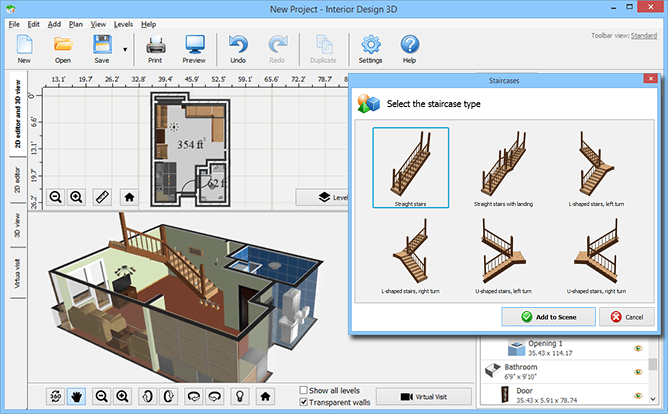Reset 2D plan view with home icon
Viewport: 668px width, 414px height.
[x=129, y=197]
